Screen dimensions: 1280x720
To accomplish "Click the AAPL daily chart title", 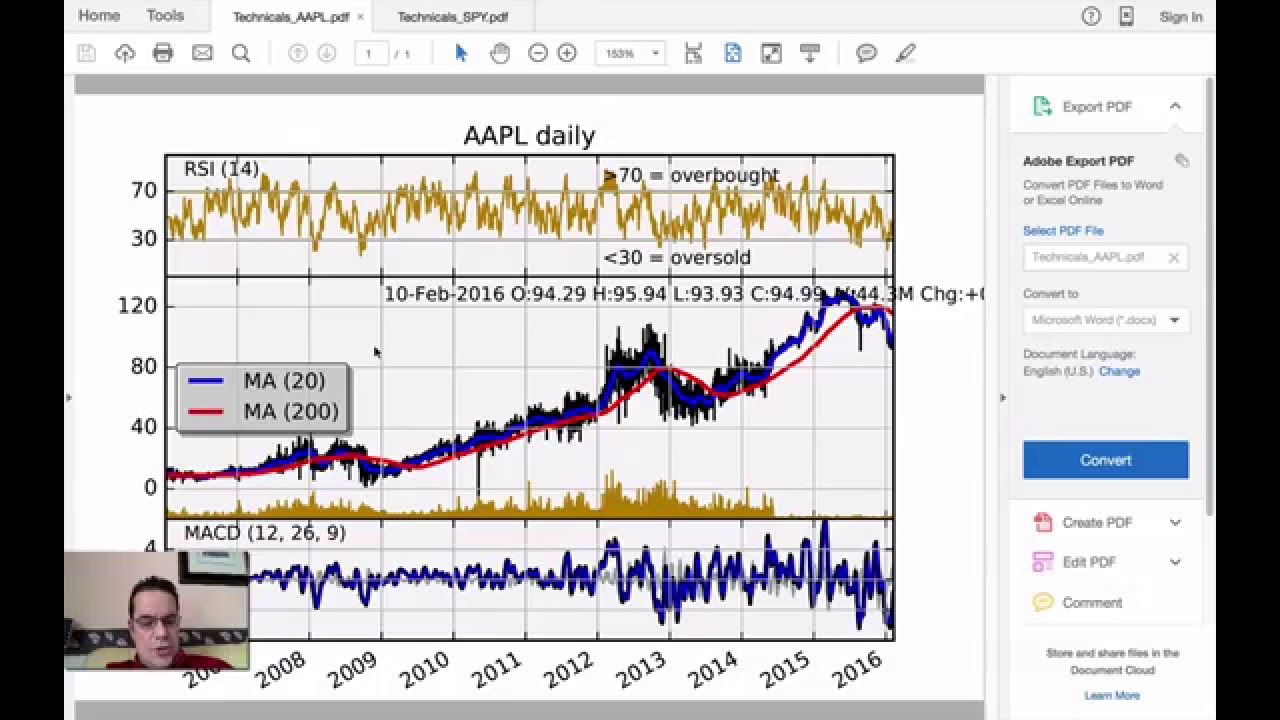I will (x=529, y=136).
